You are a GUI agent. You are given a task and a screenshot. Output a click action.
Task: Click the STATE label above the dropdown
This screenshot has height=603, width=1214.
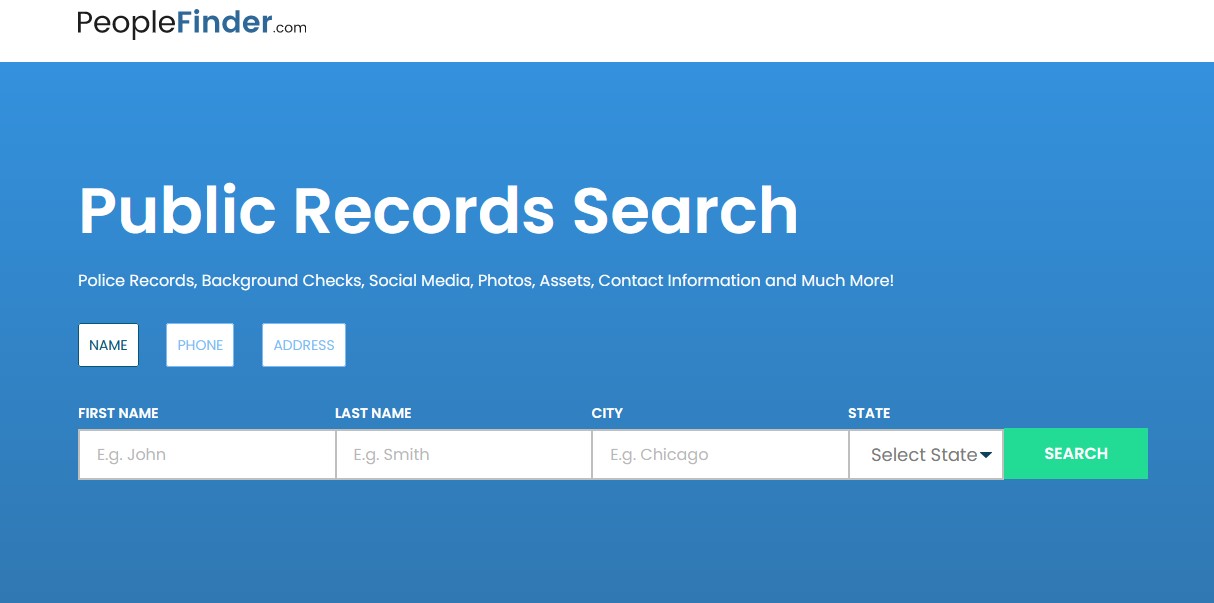[x=869, y=413]
